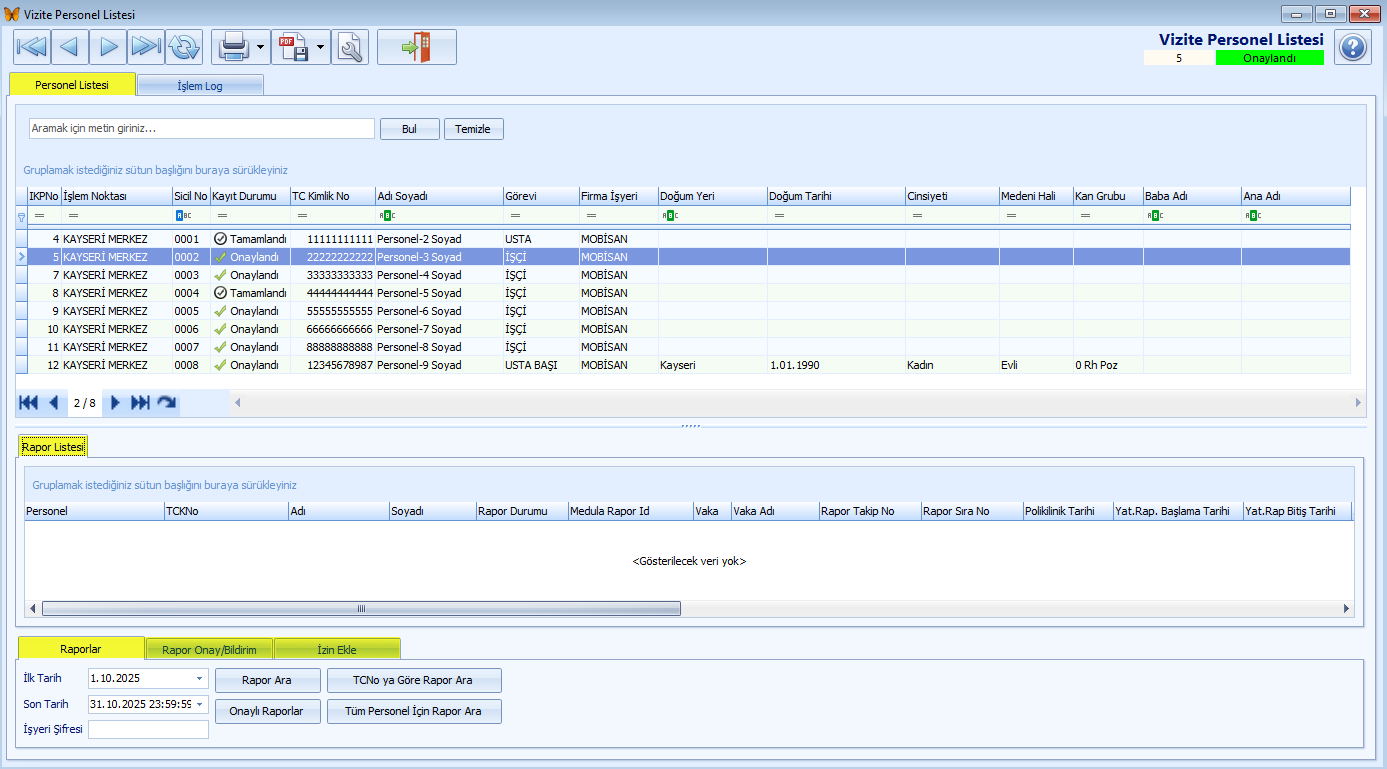This screenshot has height=769, width=1387.
Task: Open the wrench document settings icon
Action: coord(350,47)
